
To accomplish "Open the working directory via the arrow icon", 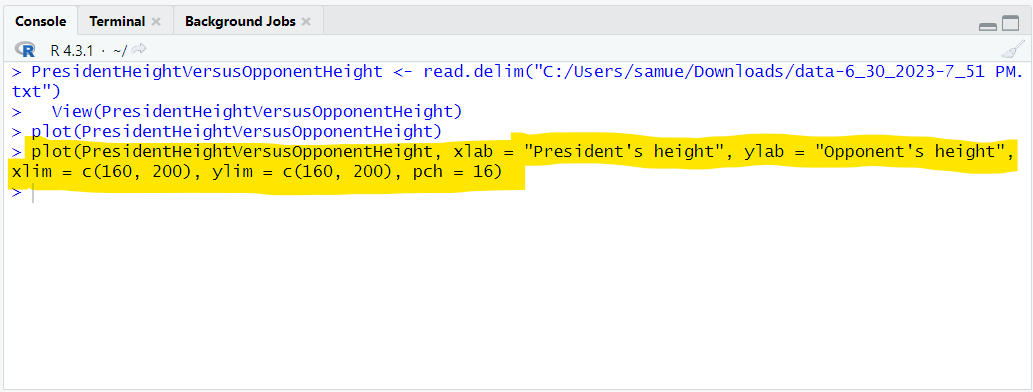I will coord(138,49).
